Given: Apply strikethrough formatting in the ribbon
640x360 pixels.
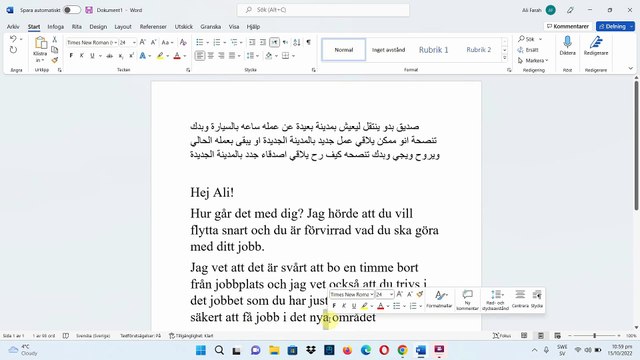Looking at the screenshot, I should pos(109,56).
